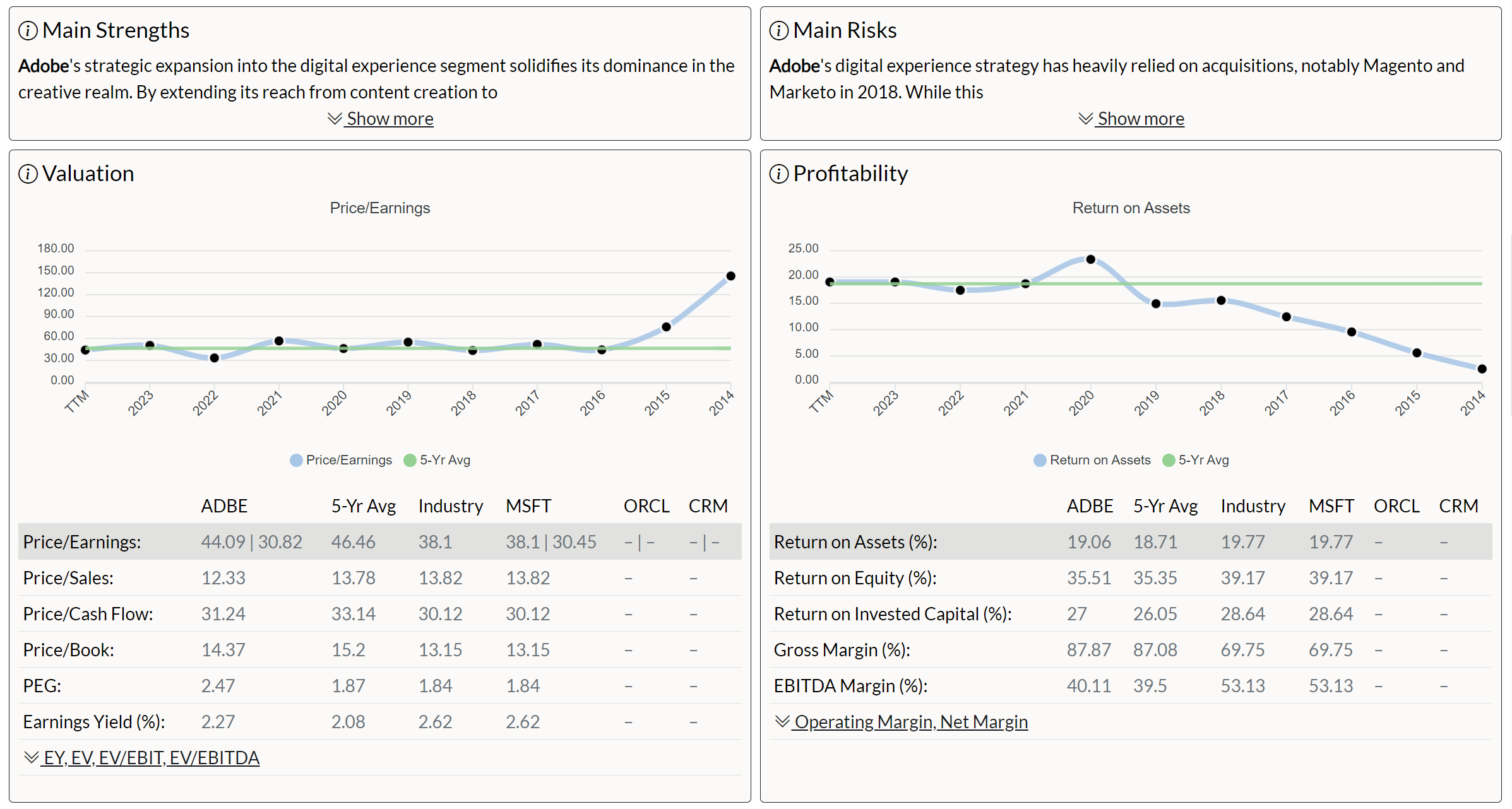Click the 2015 data point on Price/Earnings chart
Screen dimensions: 1512x809
pos(666,327)
